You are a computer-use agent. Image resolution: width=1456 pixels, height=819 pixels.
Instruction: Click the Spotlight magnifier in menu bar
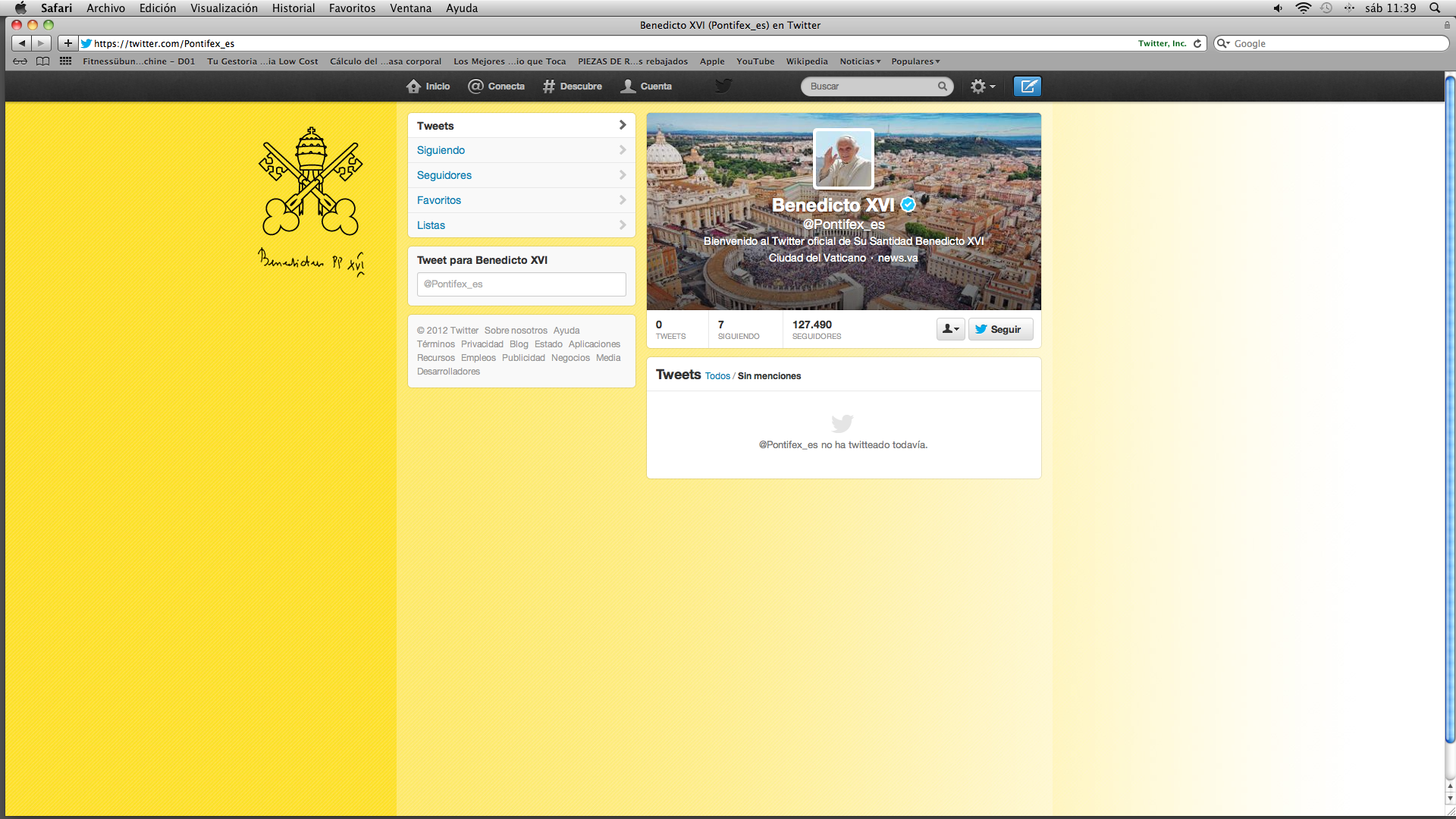(x=1435, y=8)
